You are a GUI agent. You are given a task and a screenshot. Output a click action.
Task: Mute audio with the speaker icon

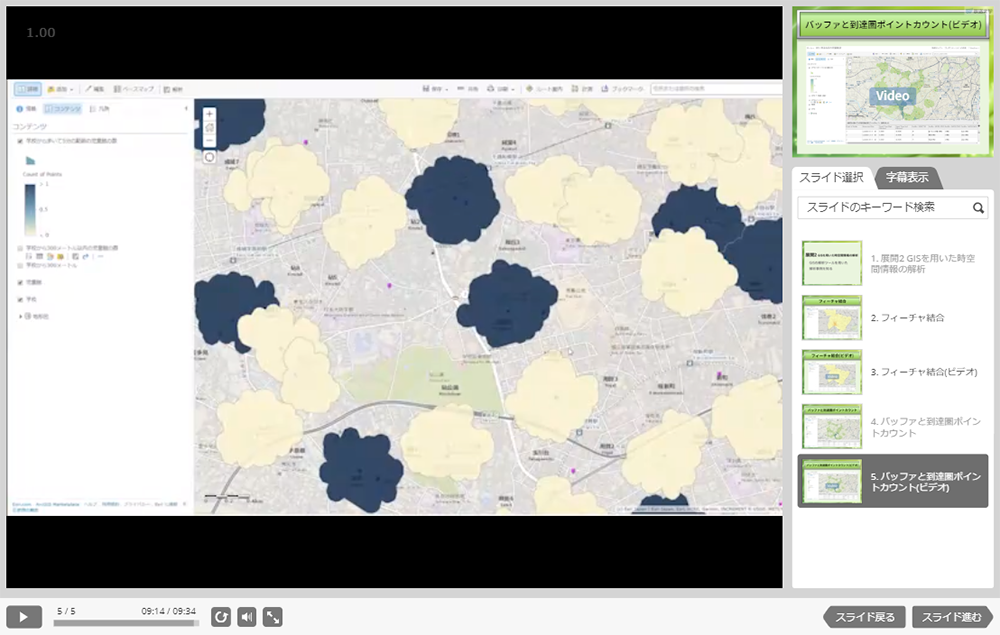click(x=247, y=618)
